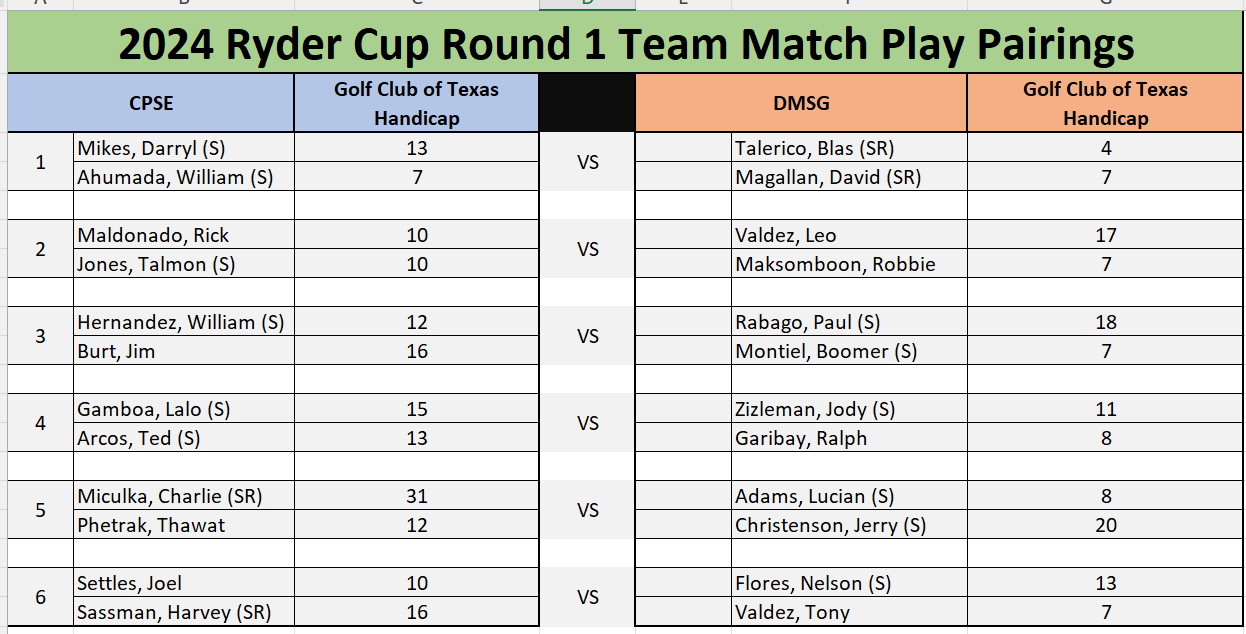Select the cell Ahumada, William (S)

coord(184,177)
